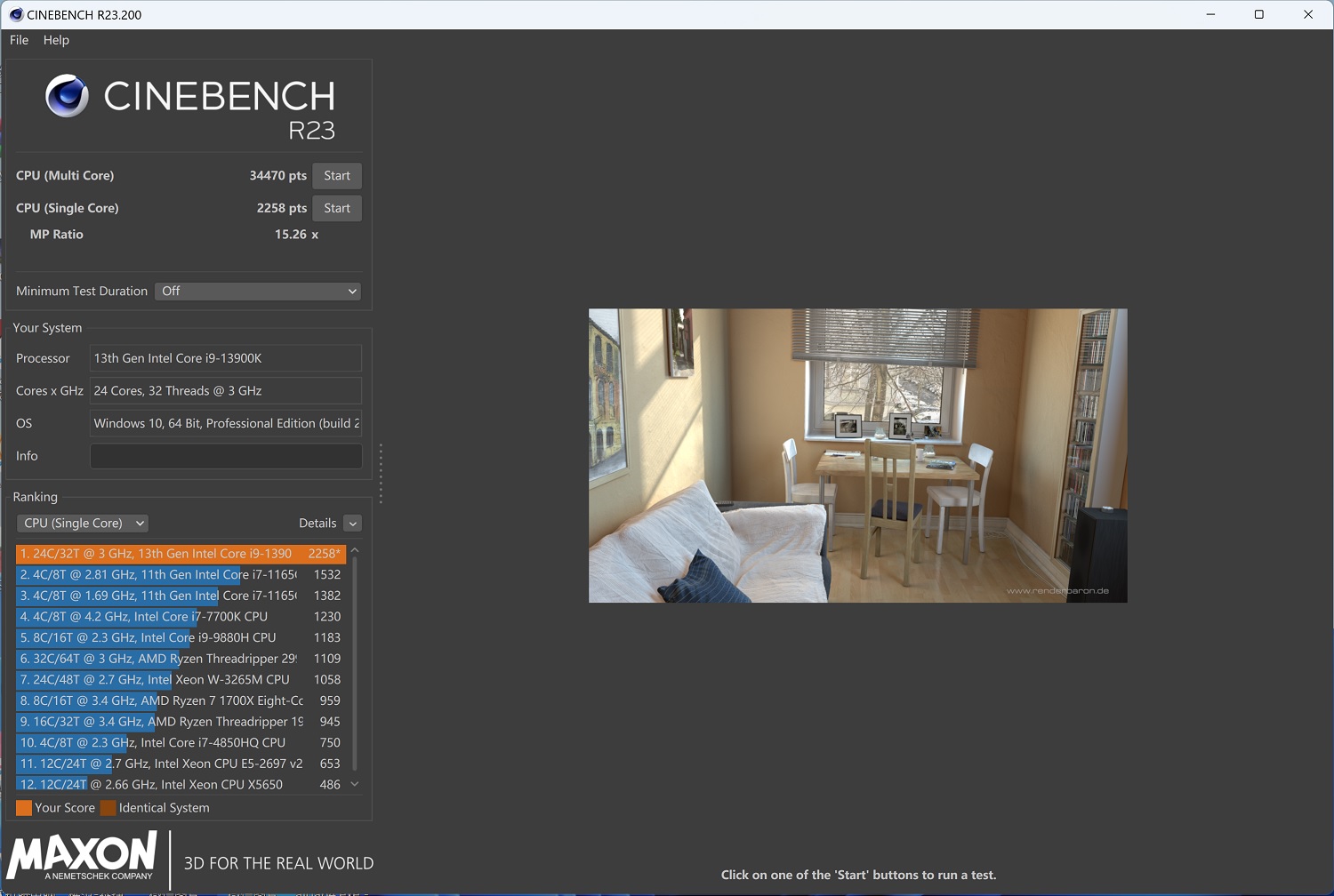Click the ranking list scroll up arrow
The width and height of the screenshot is (1334, 896).
[355, 551]
